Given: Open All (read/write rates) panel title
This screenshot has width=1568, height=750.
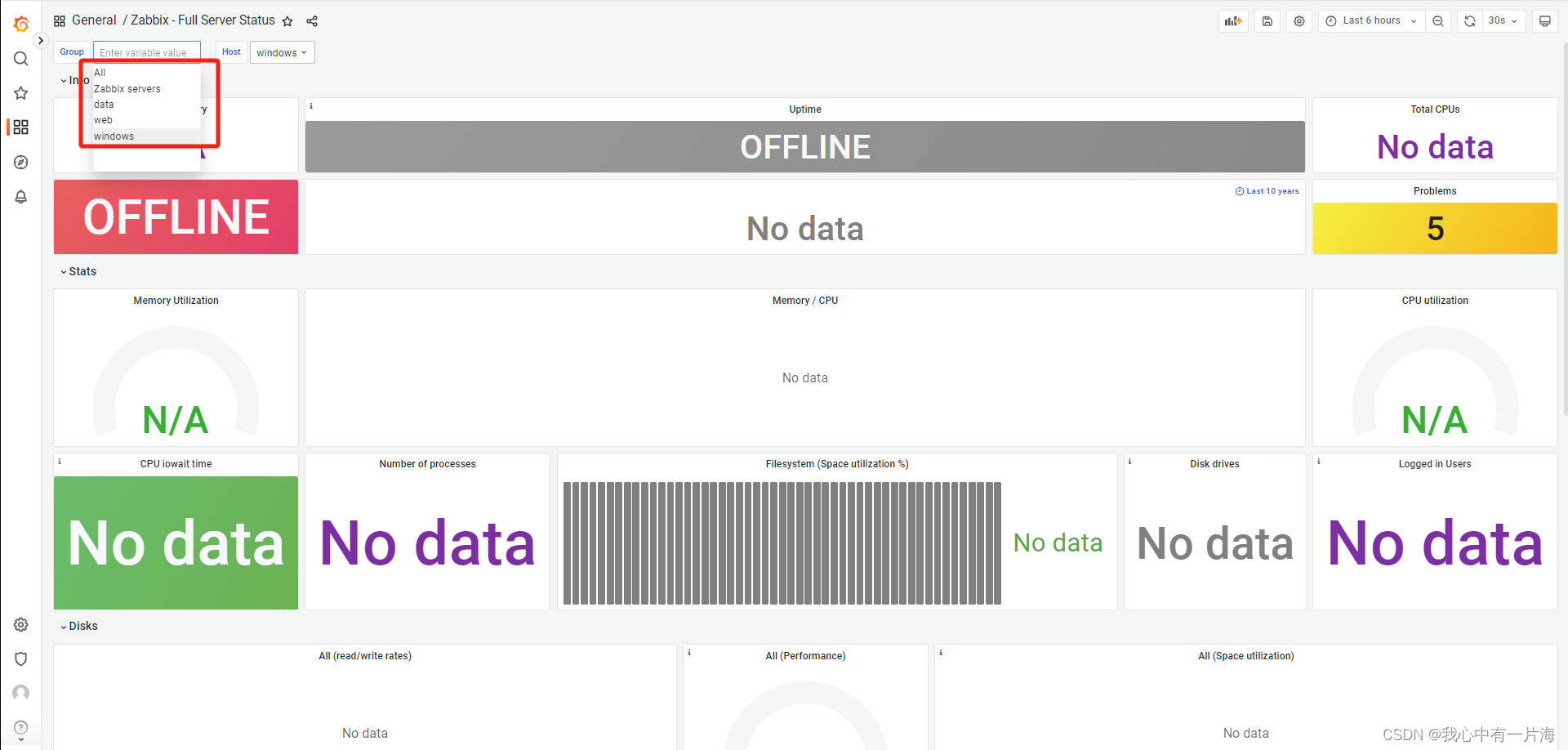Looking at the screenshot, I should click(365, 656).
